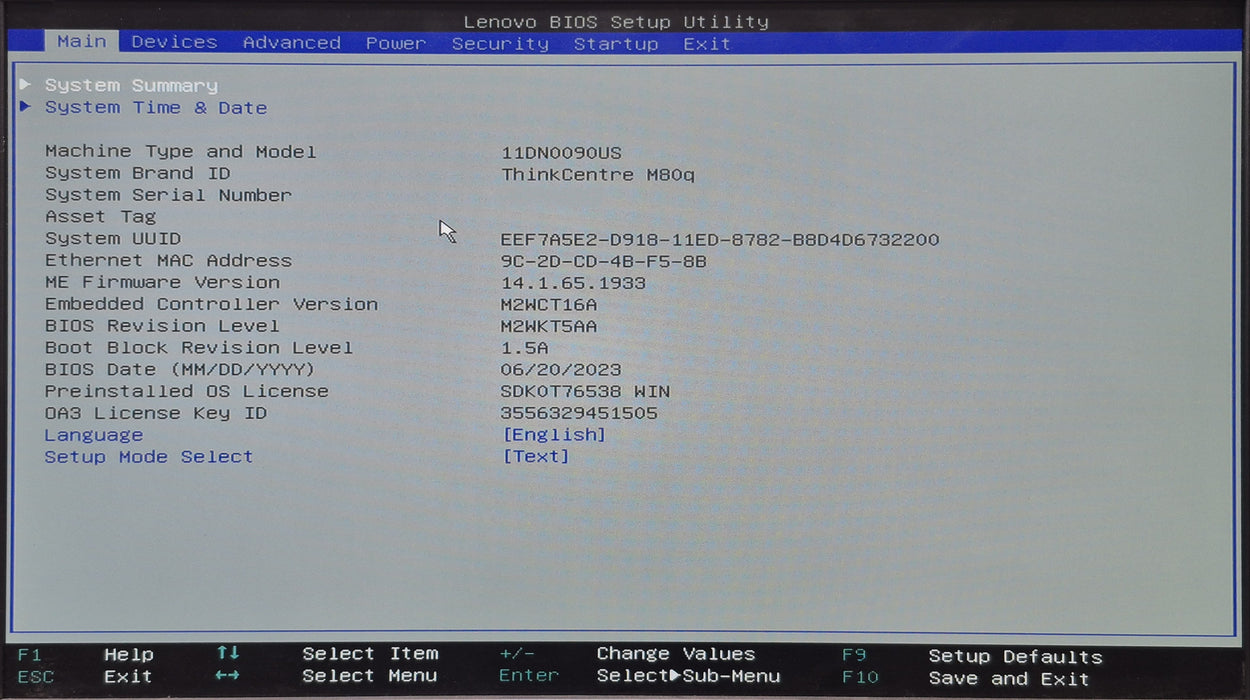Viewport: 1250px width, 700px height.
Task: Click machine type value 11DN0090US
Action: 561,153
